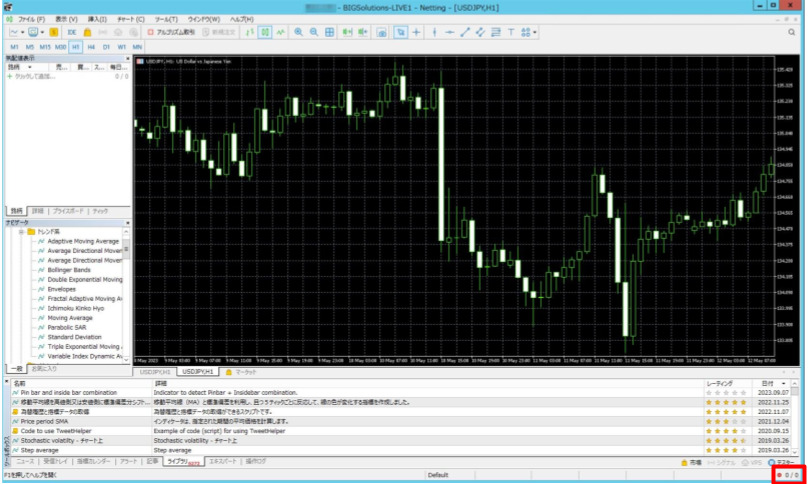Open the チャート (C) menu

click(x=126, y=19)
